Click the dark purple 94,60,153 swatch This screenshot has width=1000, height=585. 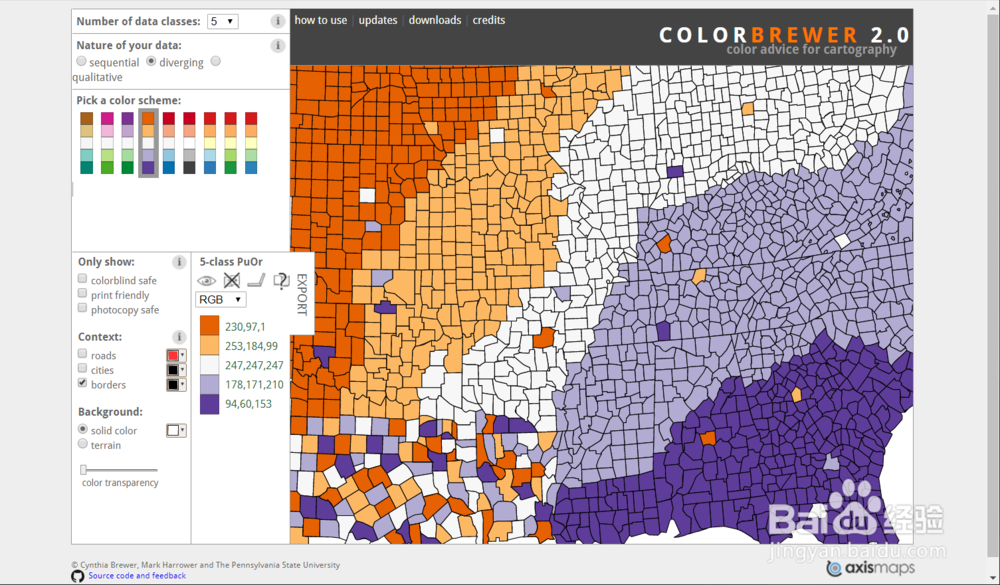[210, 404]
